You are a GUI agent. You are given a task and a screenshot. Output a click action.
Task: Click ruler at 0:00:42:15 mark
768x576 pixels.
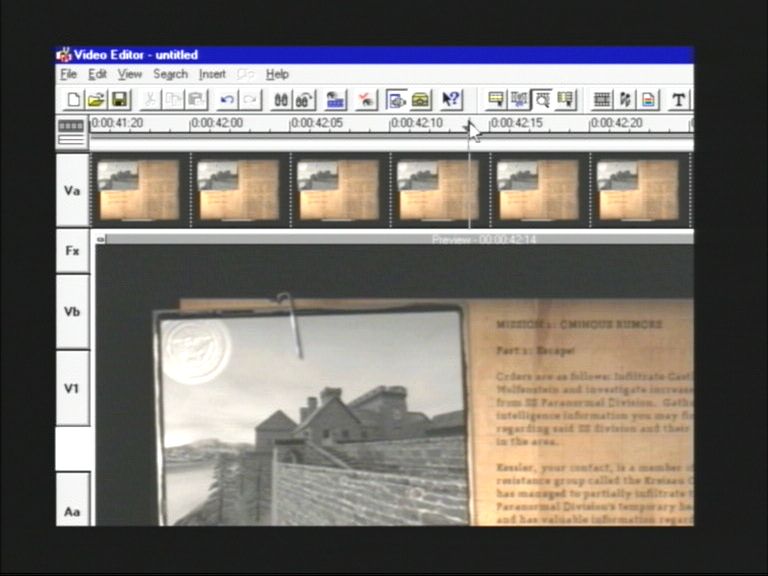[516, 123]
